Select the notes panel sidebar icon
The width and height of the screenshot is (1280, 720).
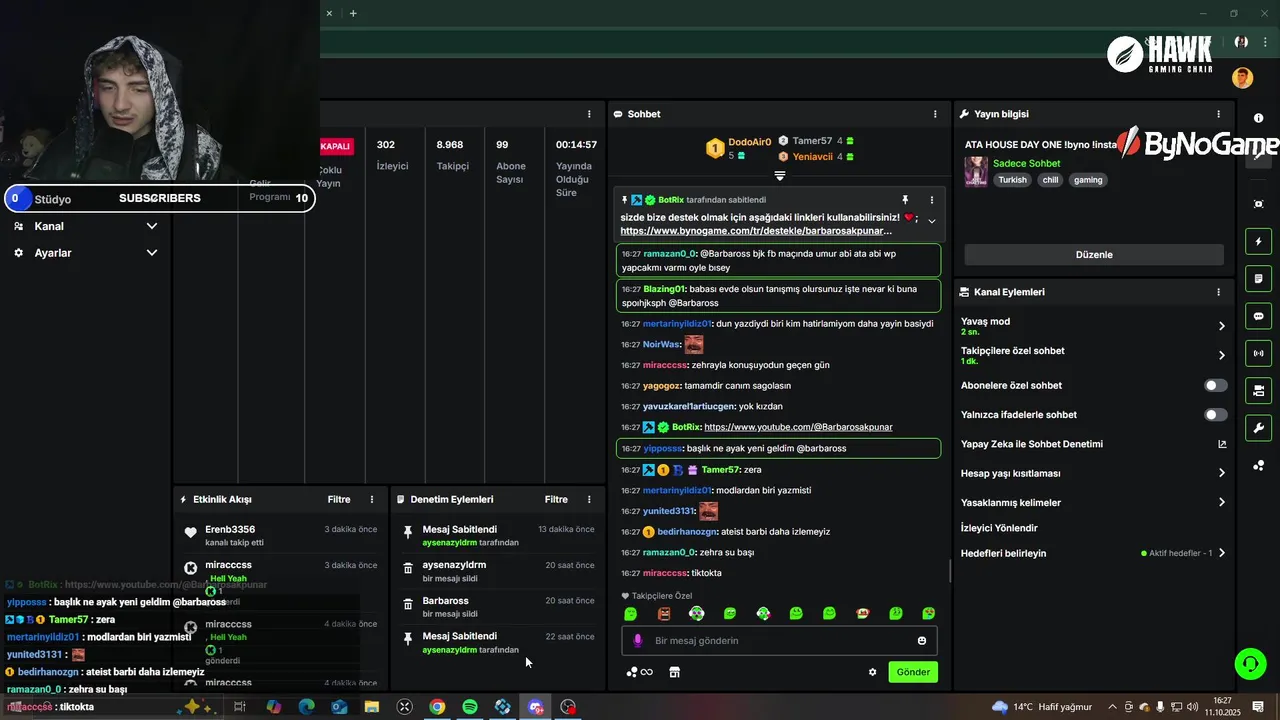[1258, 278]
